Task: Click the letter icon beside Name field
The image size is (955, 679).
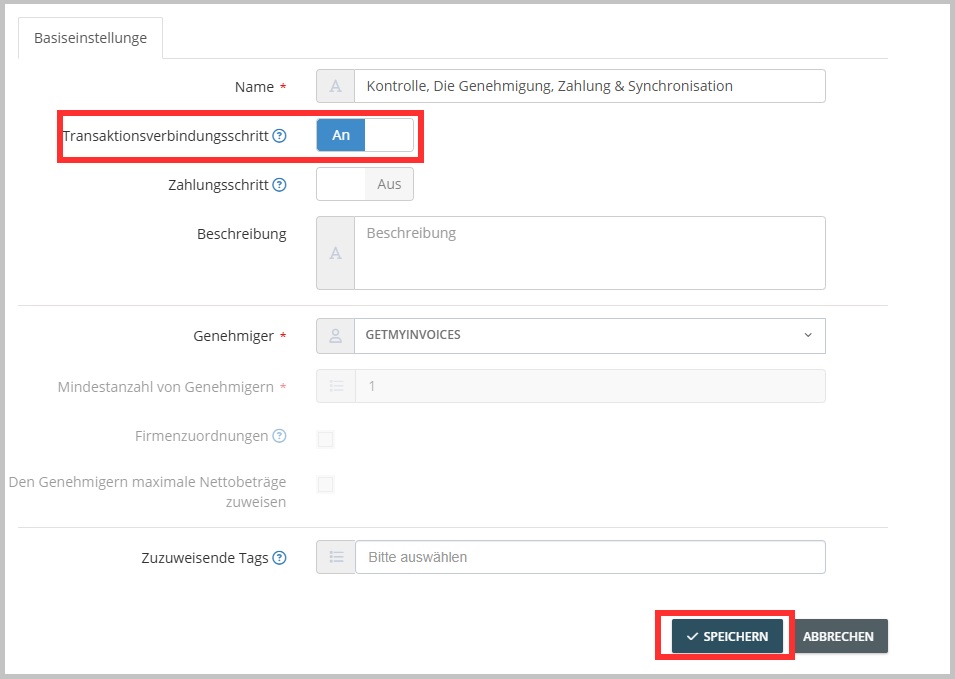Action: click(x=336, y=86)
